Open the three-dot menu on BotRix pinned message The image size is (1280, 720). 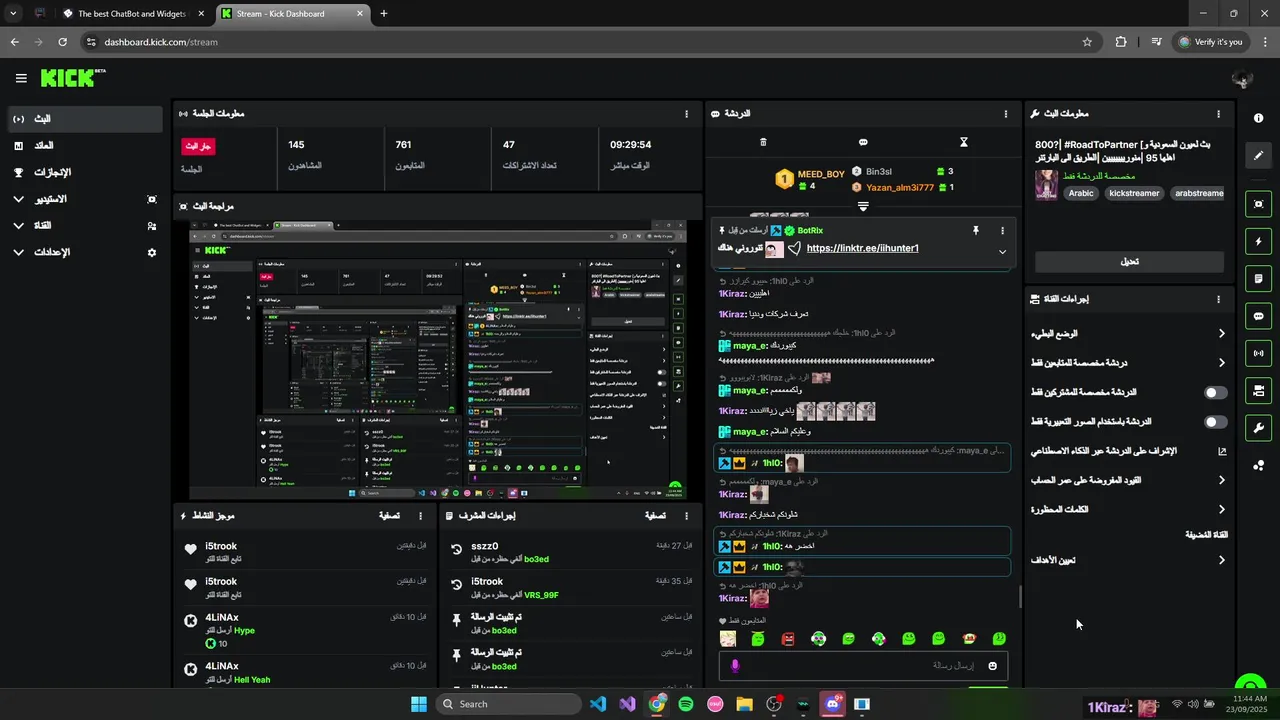(x=1002, y=230)
